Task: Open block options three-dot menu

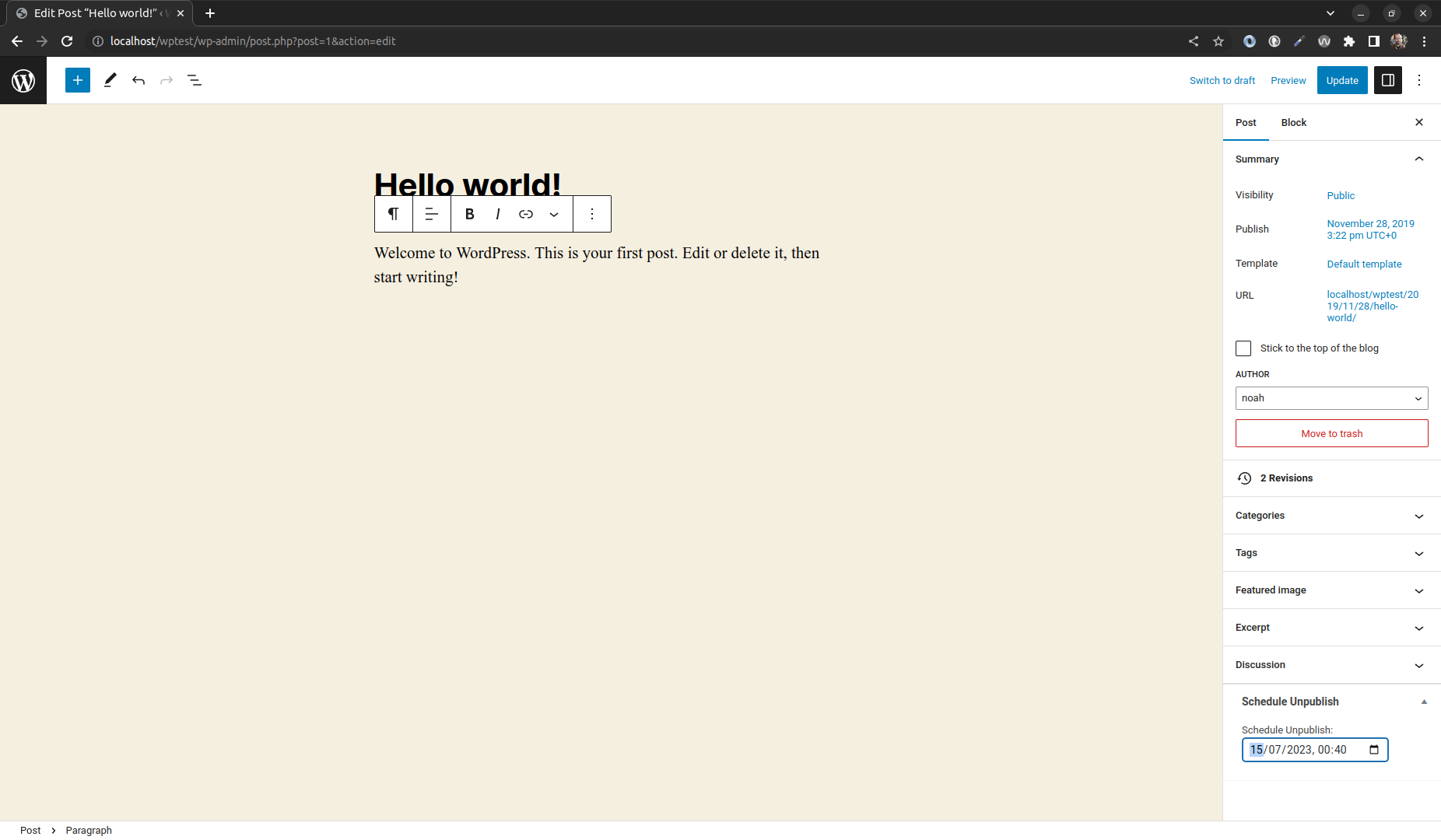Action: [592, 214]
